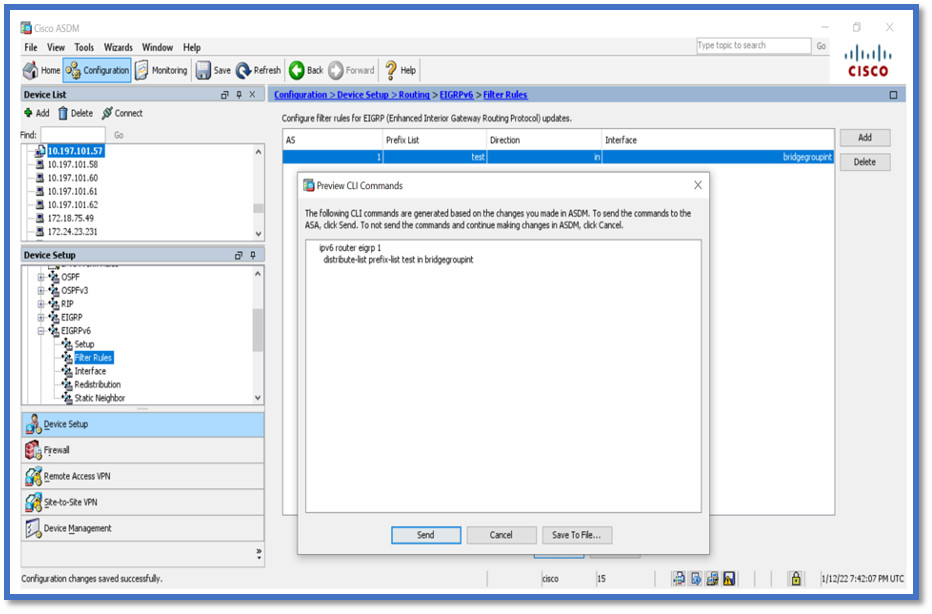Screen dimensions: 932x614
Task: Select Setup under EIGRPv6
Action: click(x=84, y=344)
